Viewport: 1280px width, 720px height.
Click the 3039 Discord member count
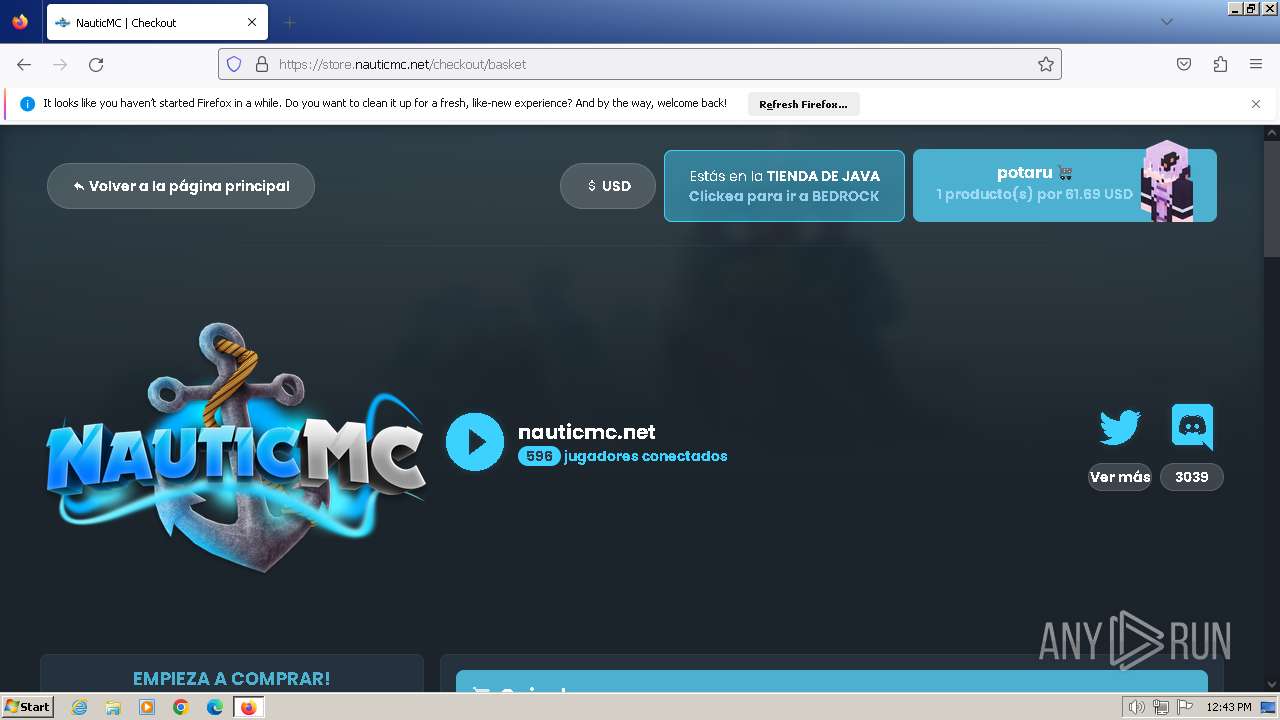pos(1192,477)
